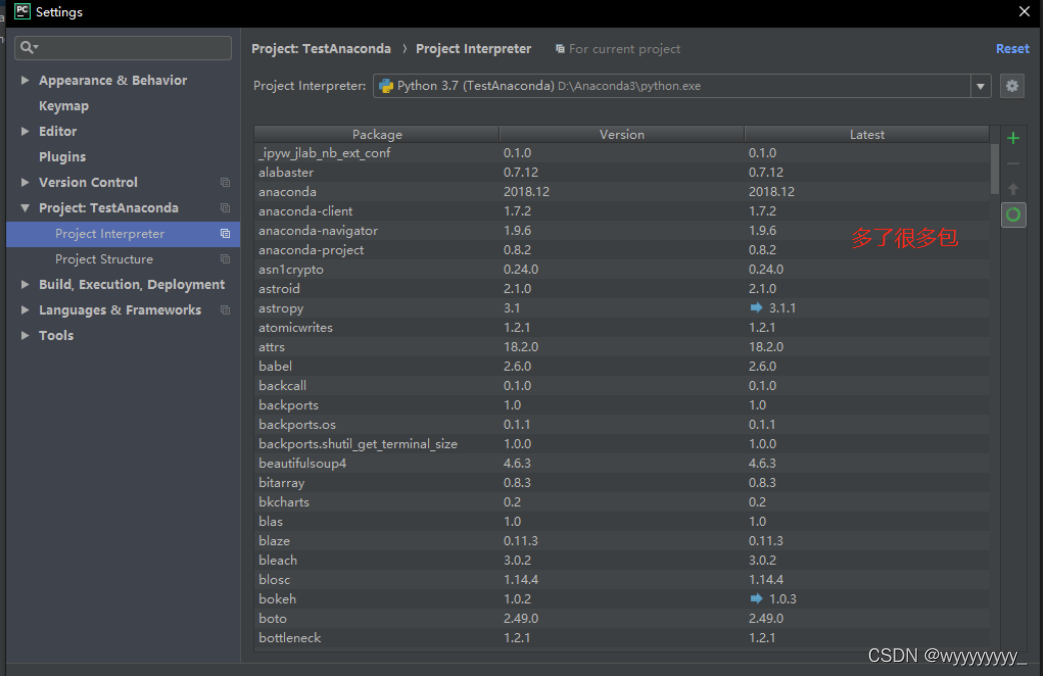Click the green show conda packages icon
Screen dimensions: 1043x676
tap(1013, 215)
